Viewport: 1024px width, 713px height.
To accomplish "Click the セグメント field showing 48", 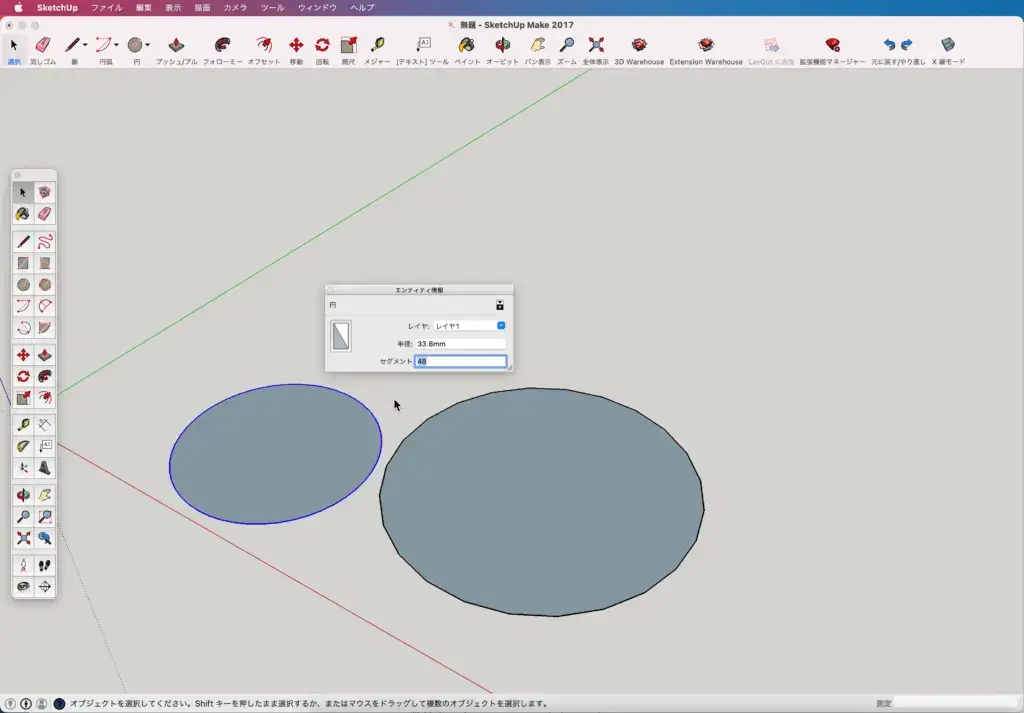I will (460, 361).
